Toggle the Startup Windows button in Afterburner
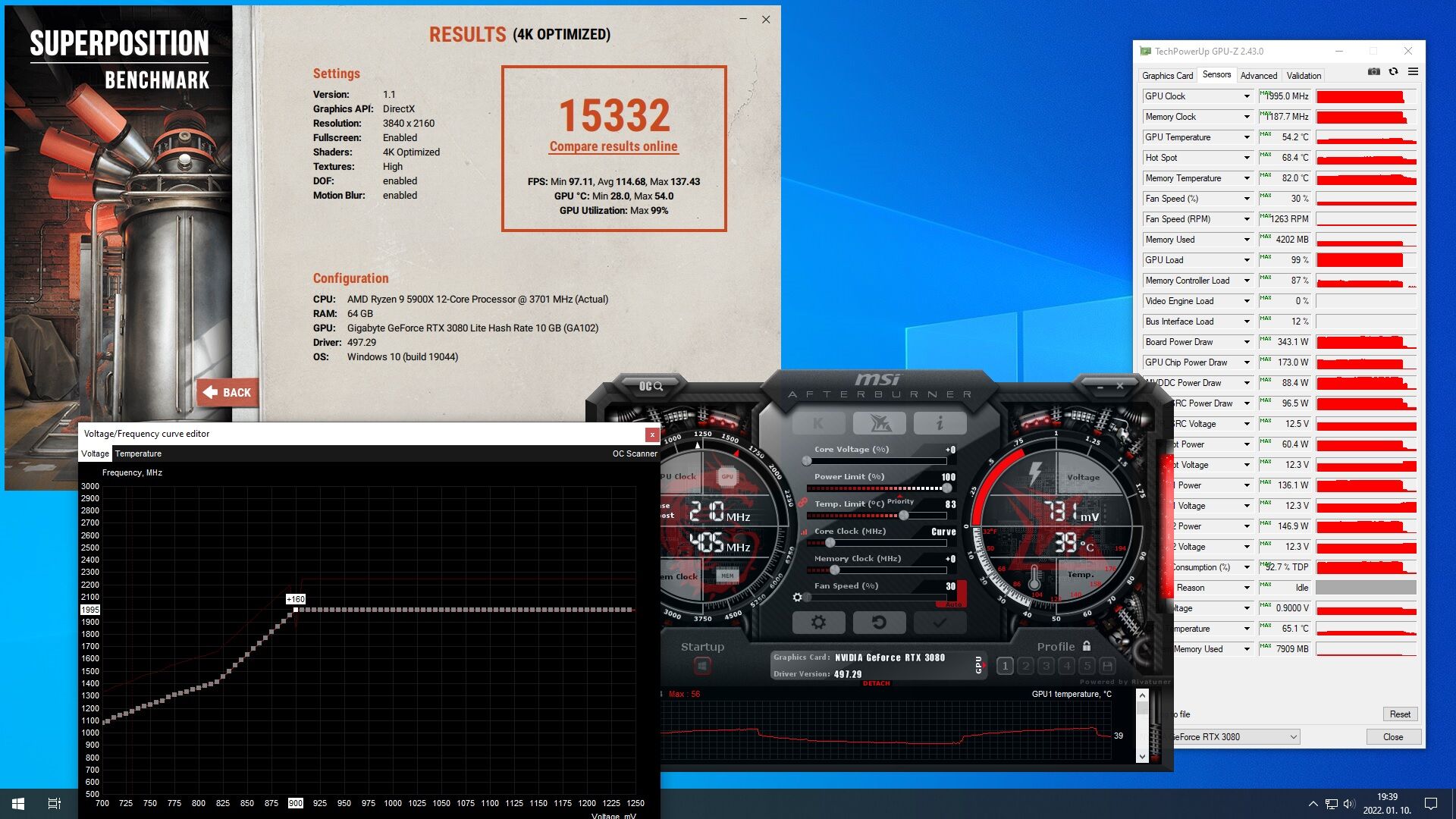The height and width of the screenshot is (819, 1456). [x=702, y=666]
